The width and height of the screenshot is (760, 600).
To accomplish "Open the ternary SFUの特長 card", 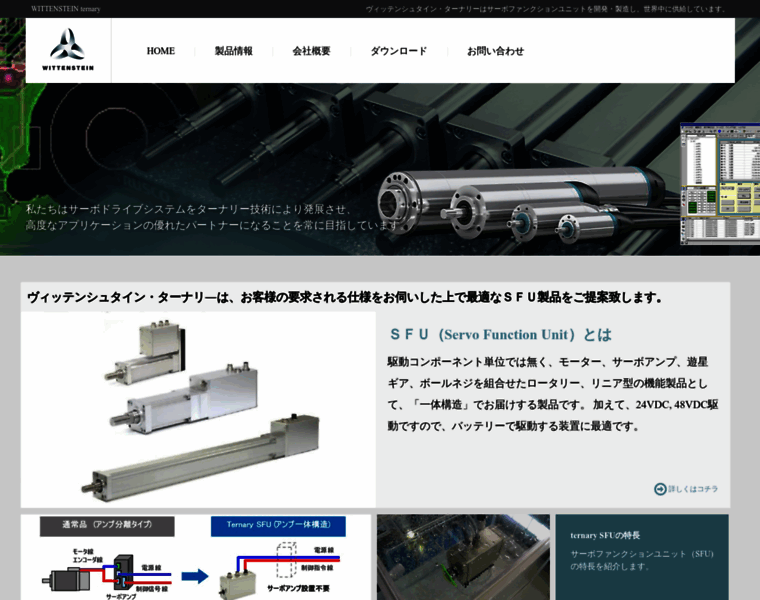I will tap(642, 557).
